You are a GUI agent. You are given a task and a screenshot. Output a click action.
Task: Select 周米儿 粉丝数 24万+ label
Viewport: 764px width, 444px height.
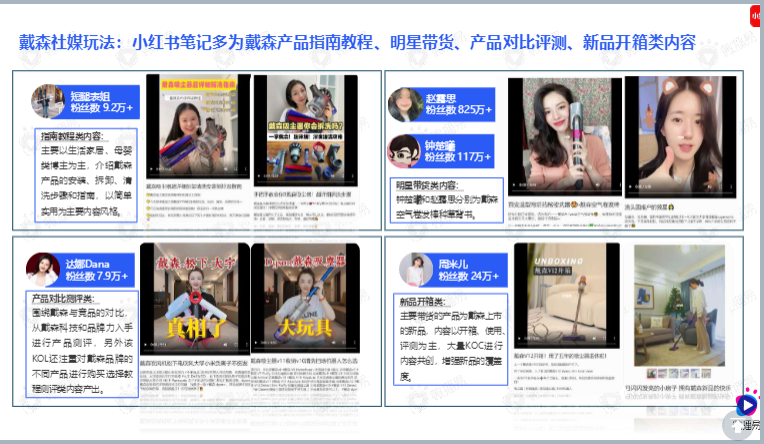pos(469,270)
